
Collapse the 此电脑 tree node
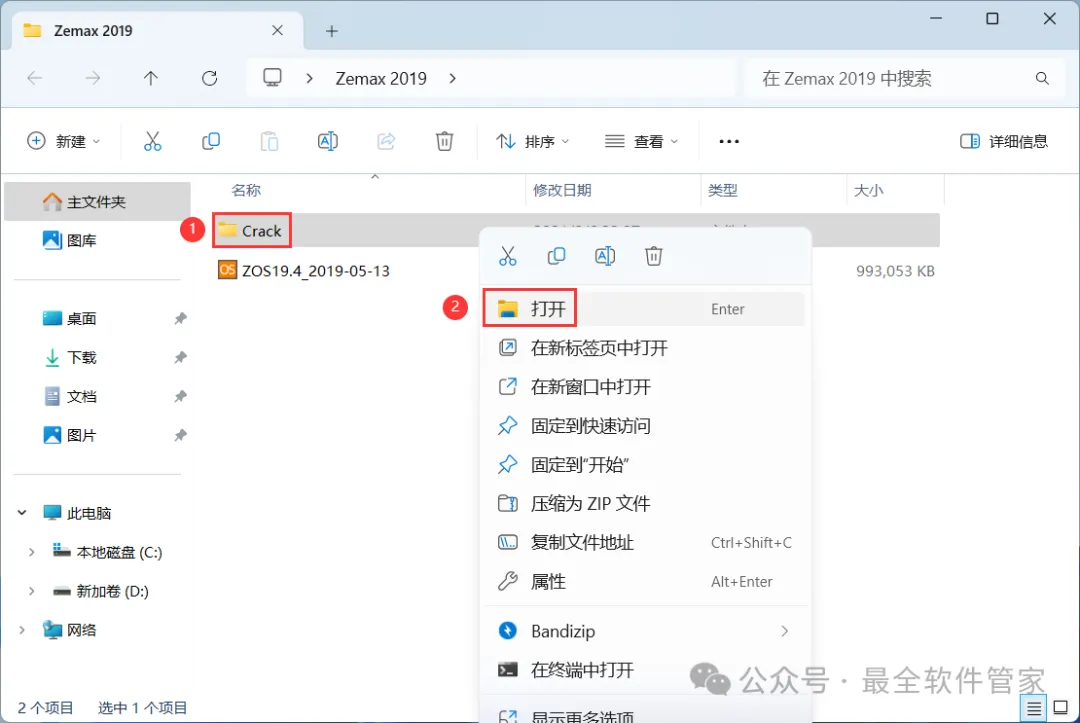pos(22,513)
